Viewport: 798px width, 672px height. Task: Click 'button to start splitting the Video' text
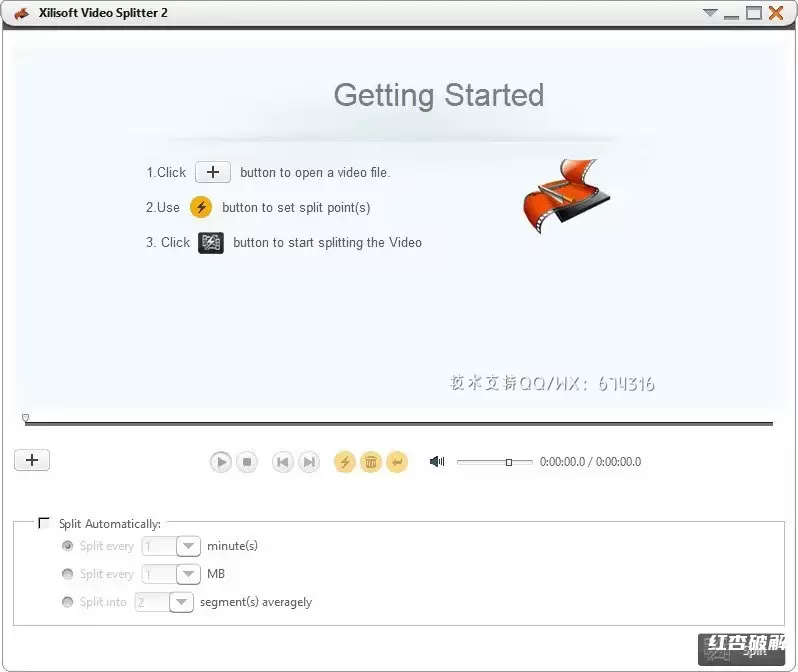[x=327, y=243]
